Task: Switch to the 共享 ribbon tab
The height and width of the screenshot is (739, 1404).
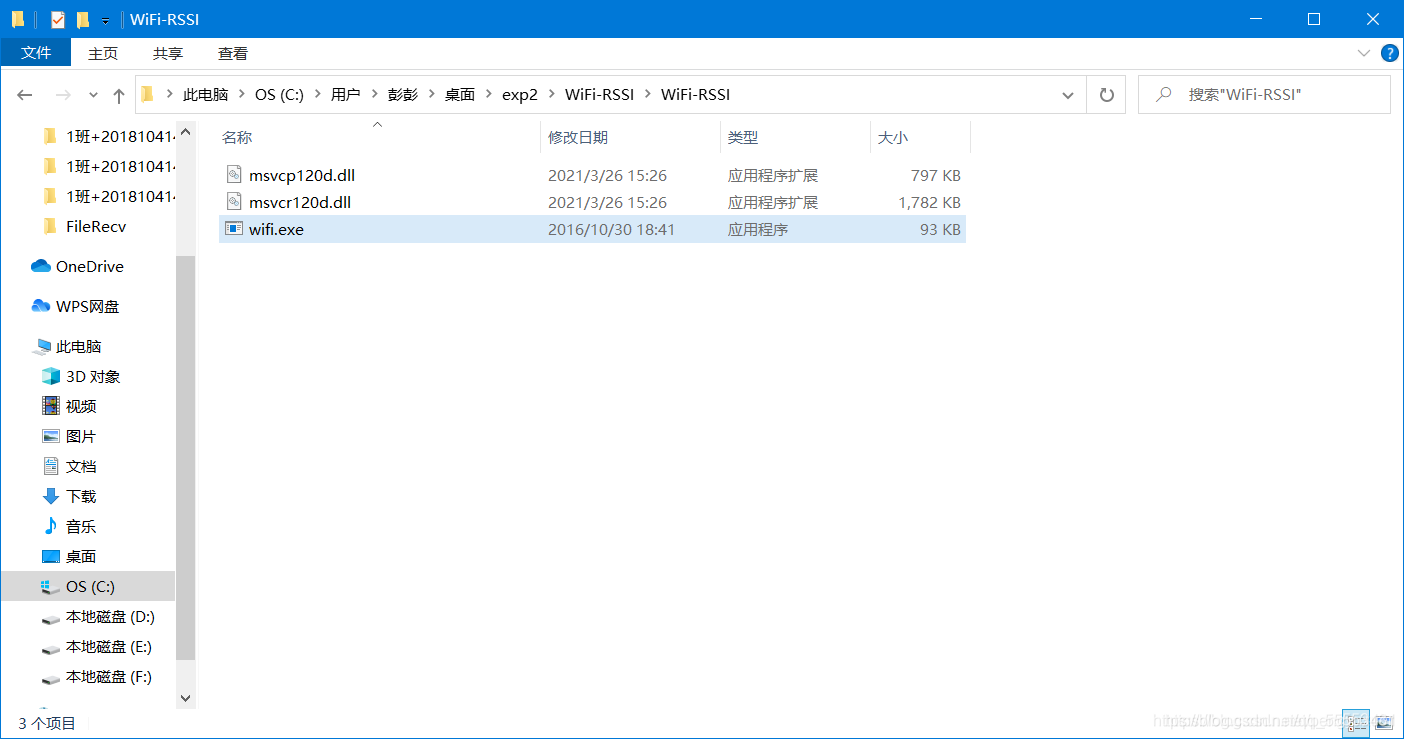Action: click(168, 53)
